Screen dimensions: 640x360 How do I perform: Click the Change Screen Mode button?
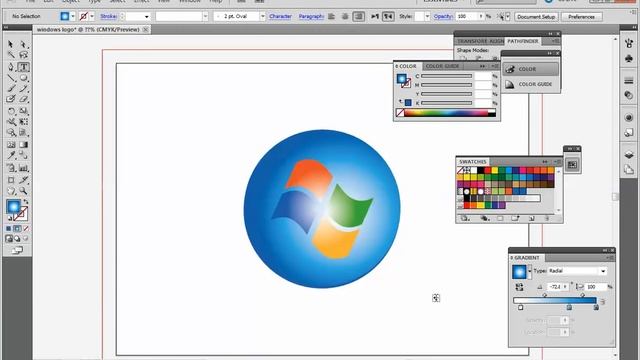17,250
